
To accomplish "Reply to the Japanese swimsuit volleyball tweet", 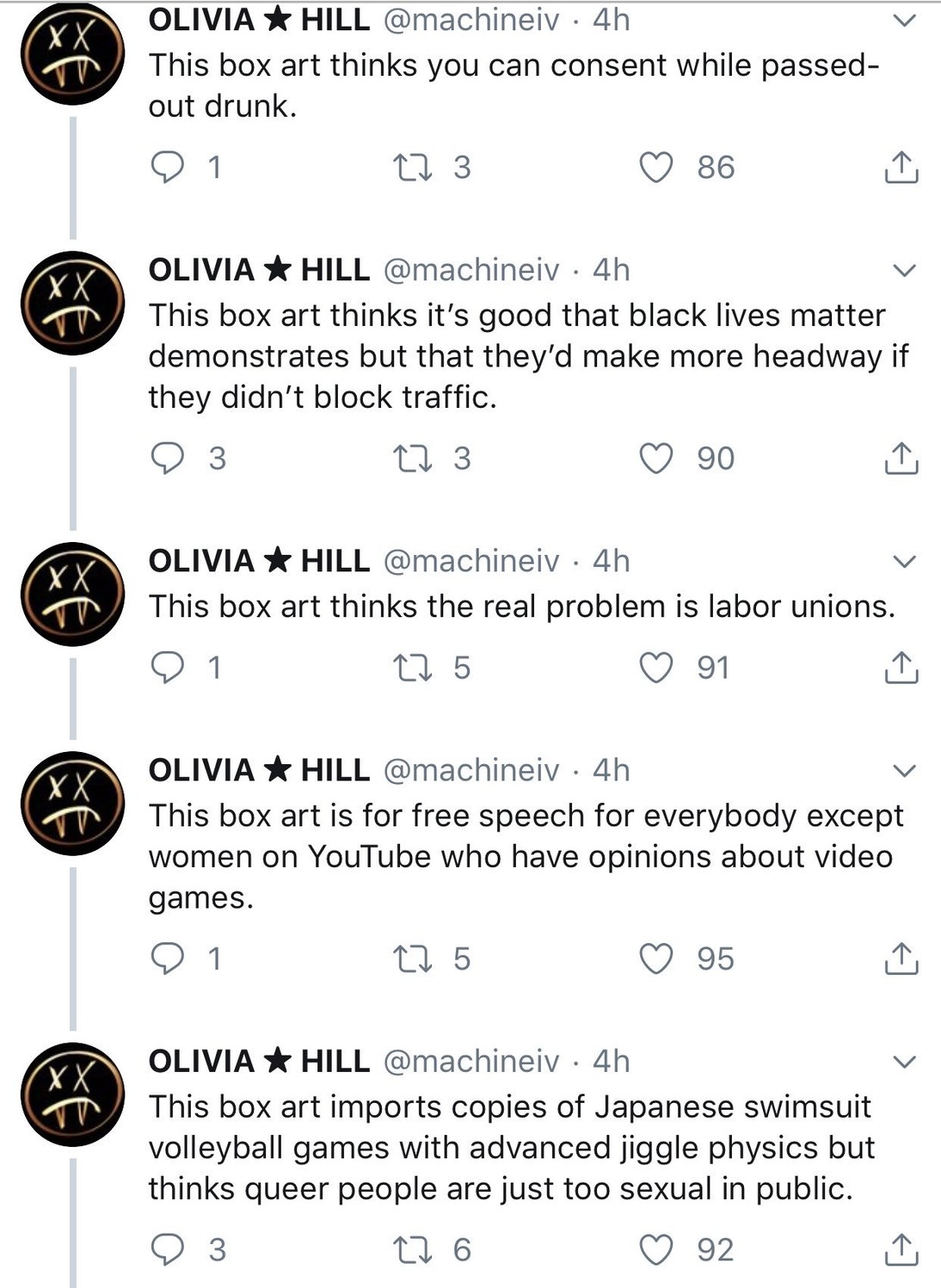I will pos(168,1249).
